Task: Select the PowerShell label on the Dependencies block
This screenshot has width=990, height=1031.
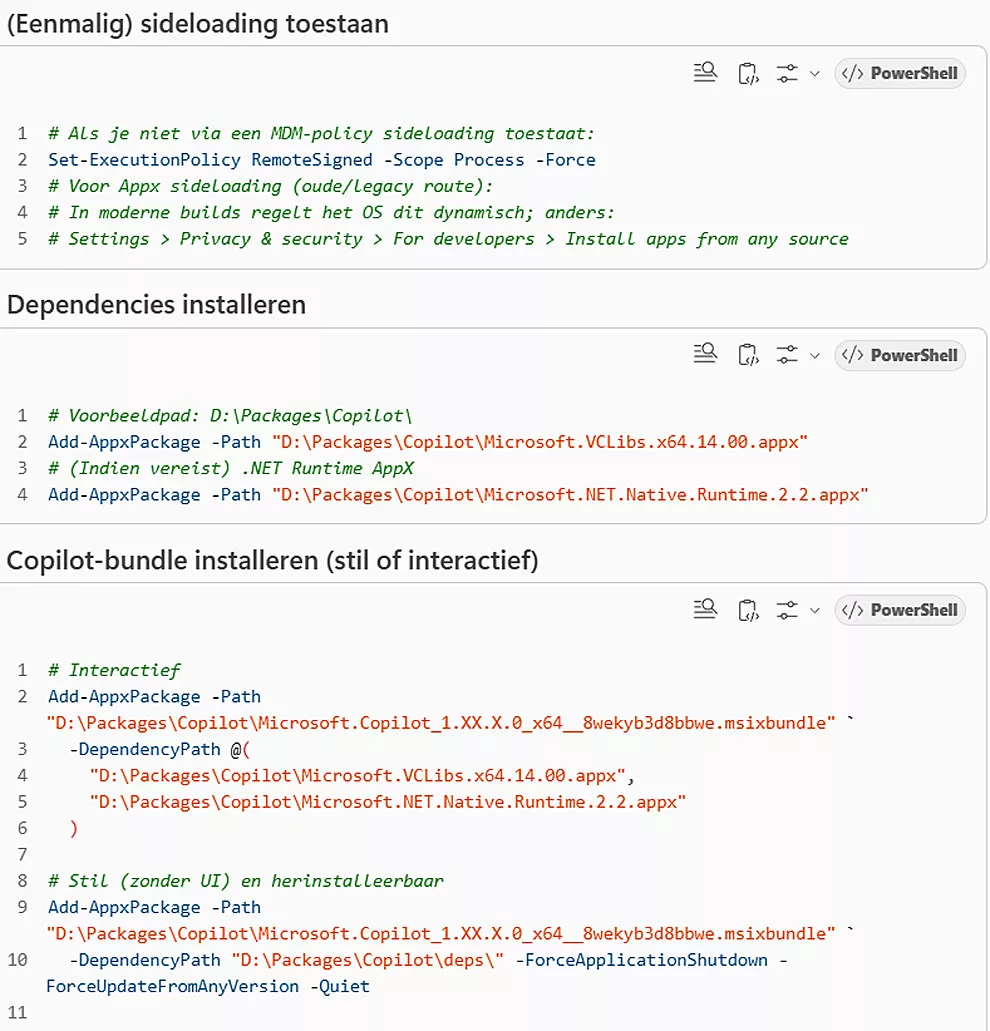Action: click(899, 355)
